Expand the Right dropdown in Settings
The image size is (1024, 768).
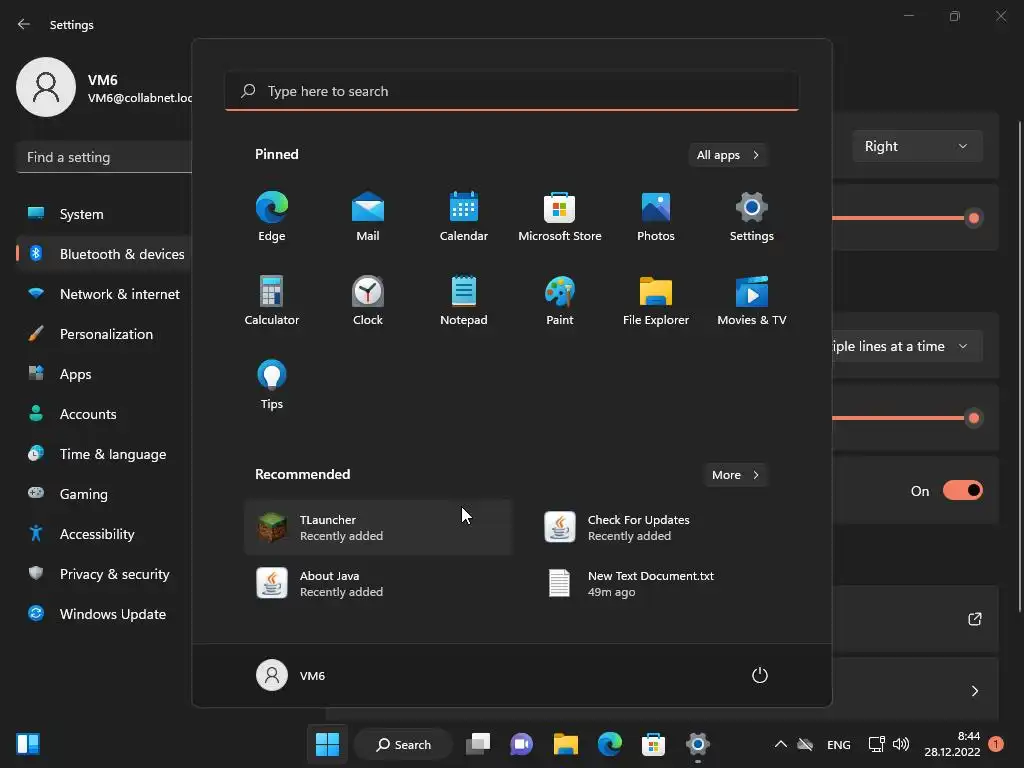[x=917, y=146]
